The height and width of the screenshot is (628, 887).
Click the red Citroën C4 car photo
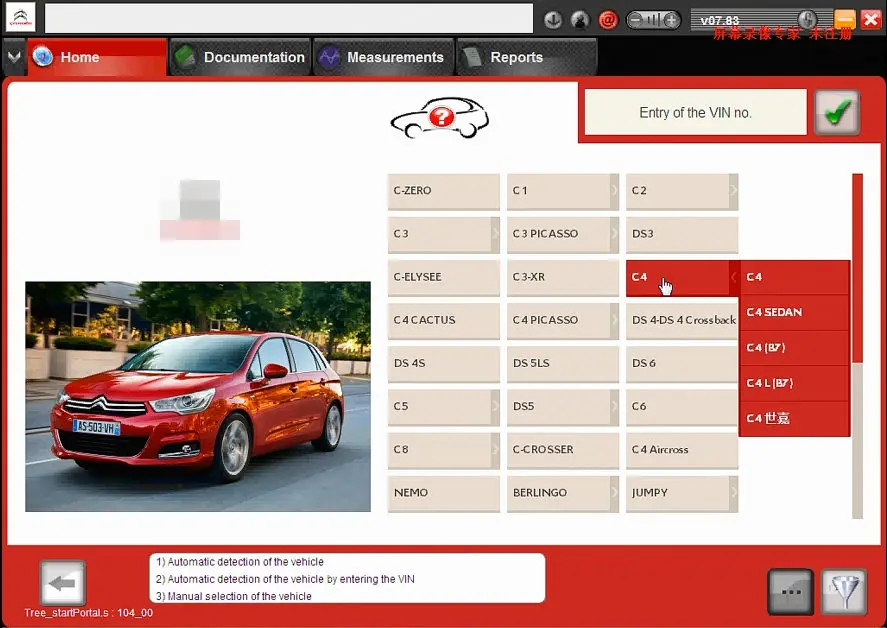tap(198, 397)
